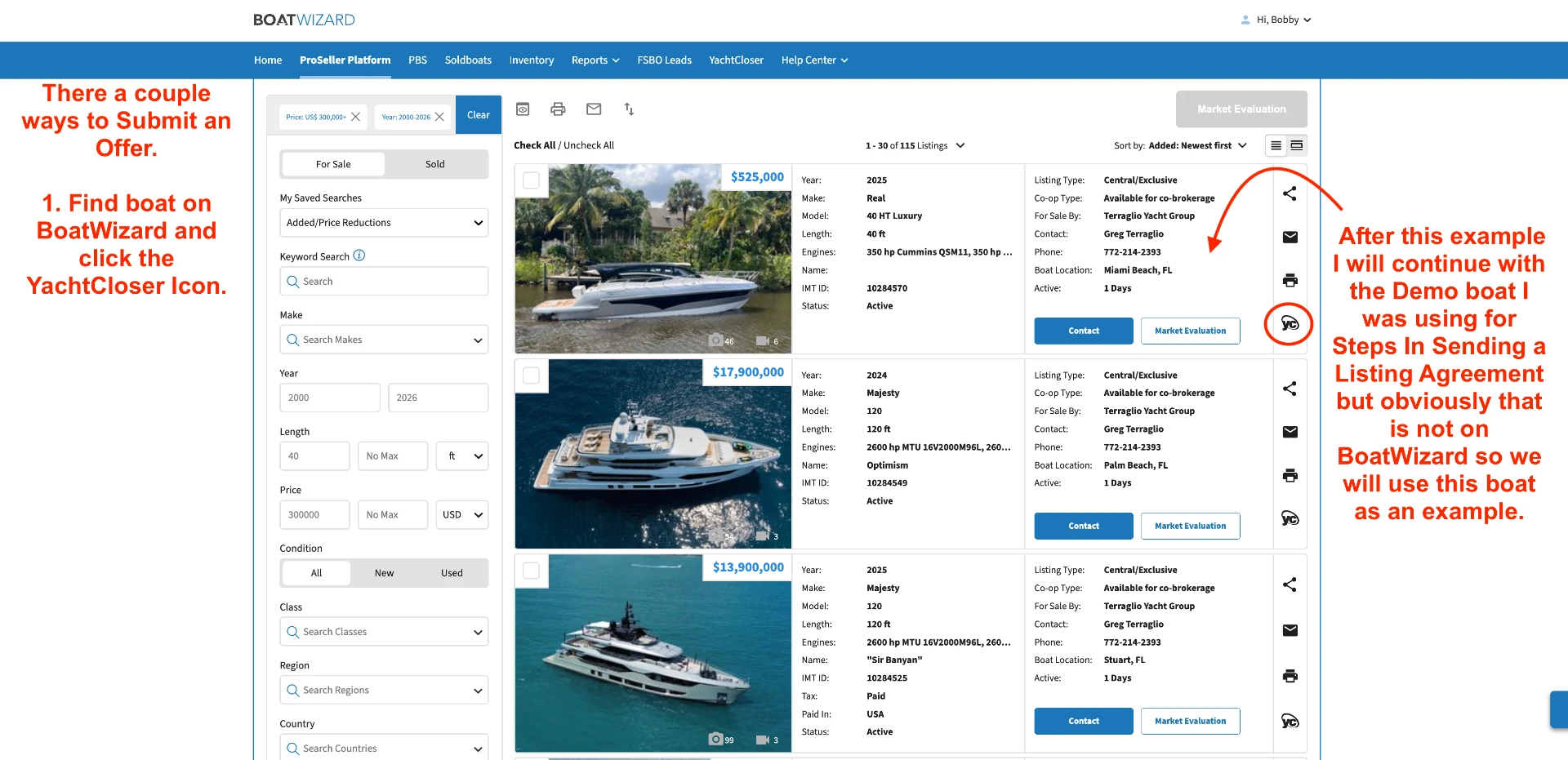Image resolution: width=1568 pixels, height=760 pixels.
Task: Open YachtCloser for the $13,900,000 Sir Banyan listing
Action: pyautogui.click(x=1290, y=721)
